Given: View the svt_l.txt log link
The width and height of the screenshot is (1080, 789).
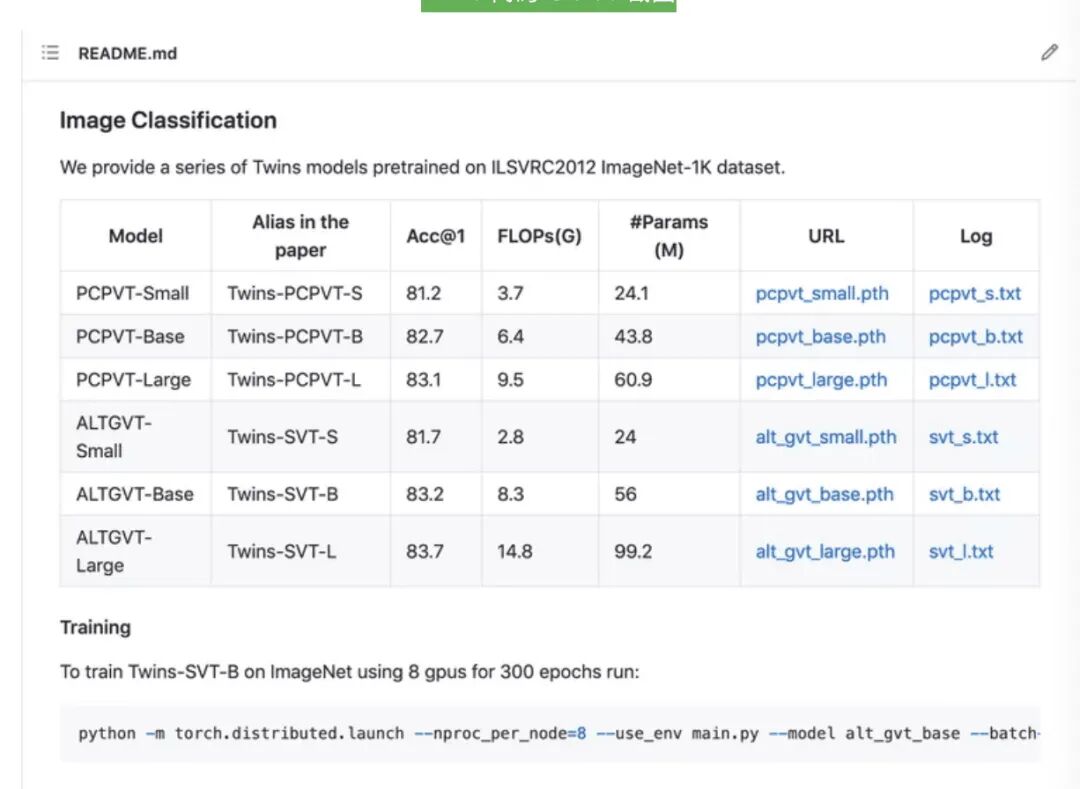Looking at the screenshot, I should 961,551.
